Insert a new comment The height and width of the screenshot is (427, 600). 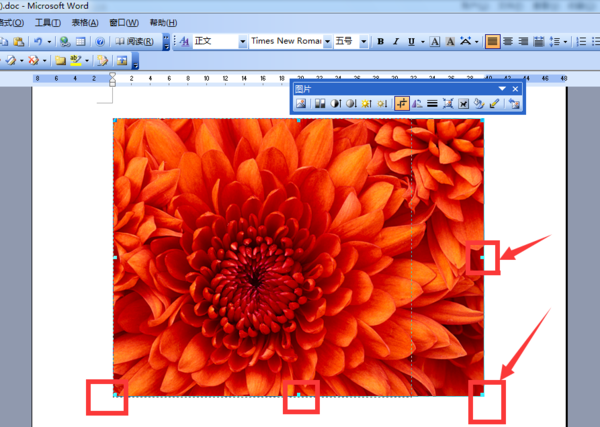tap(60, 60)
